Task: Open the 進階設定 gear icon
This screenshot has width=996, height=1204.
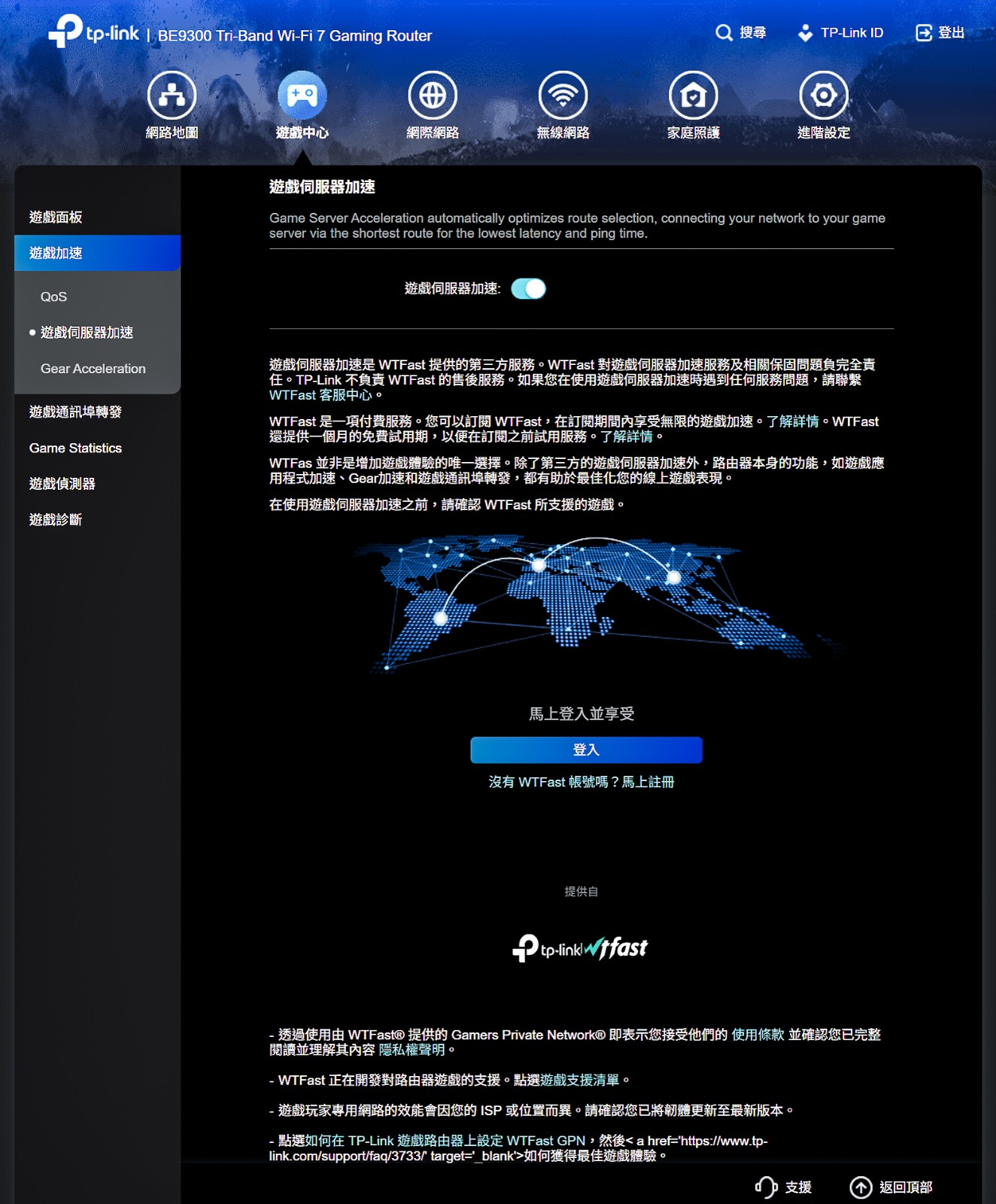Action: [x=824, y=96]
